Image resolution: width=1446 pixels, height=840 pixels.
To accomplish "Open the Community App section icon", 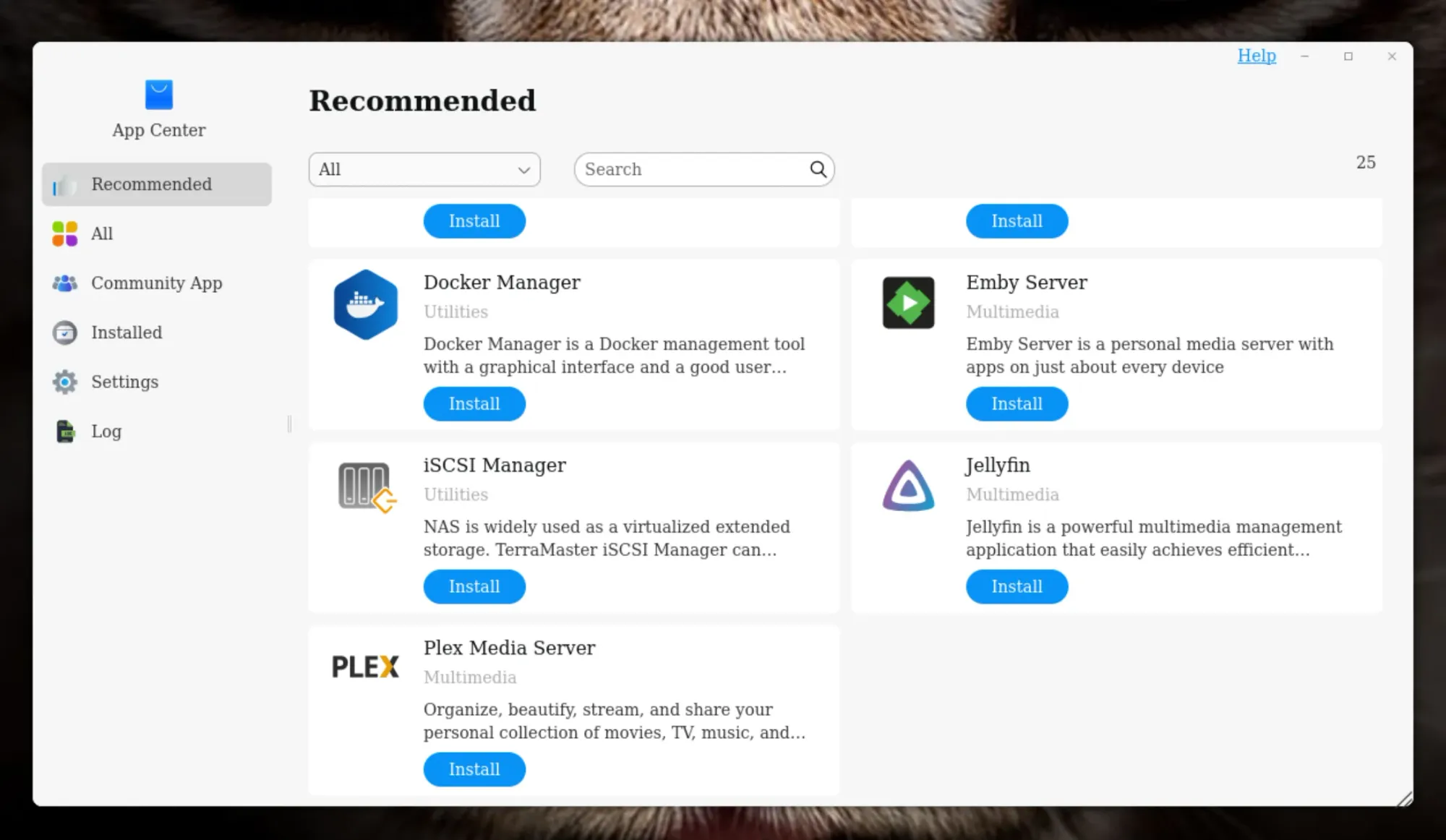I will [64, 283].
